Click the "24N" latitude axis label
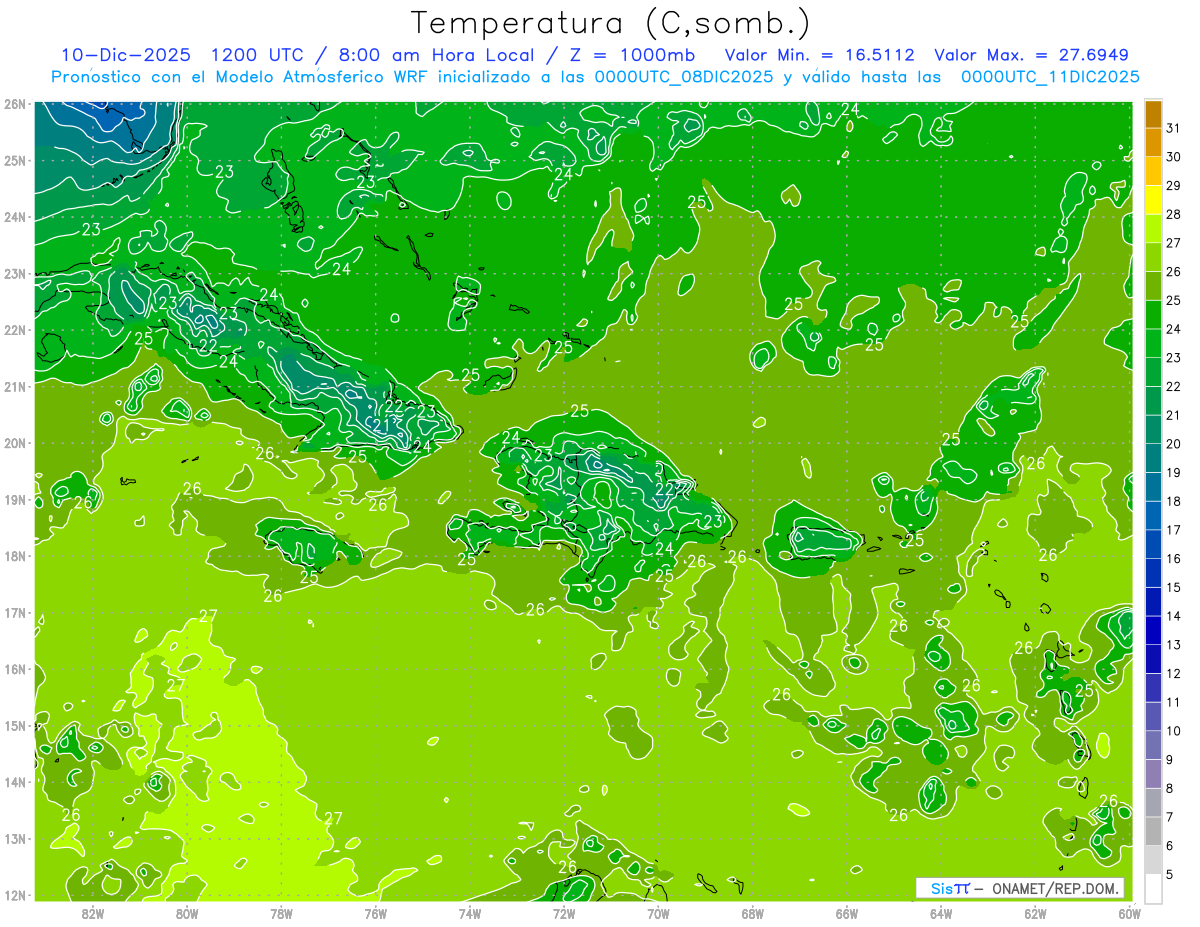Viewport: 1200px width, 927px height. click(x=14, y=216)
